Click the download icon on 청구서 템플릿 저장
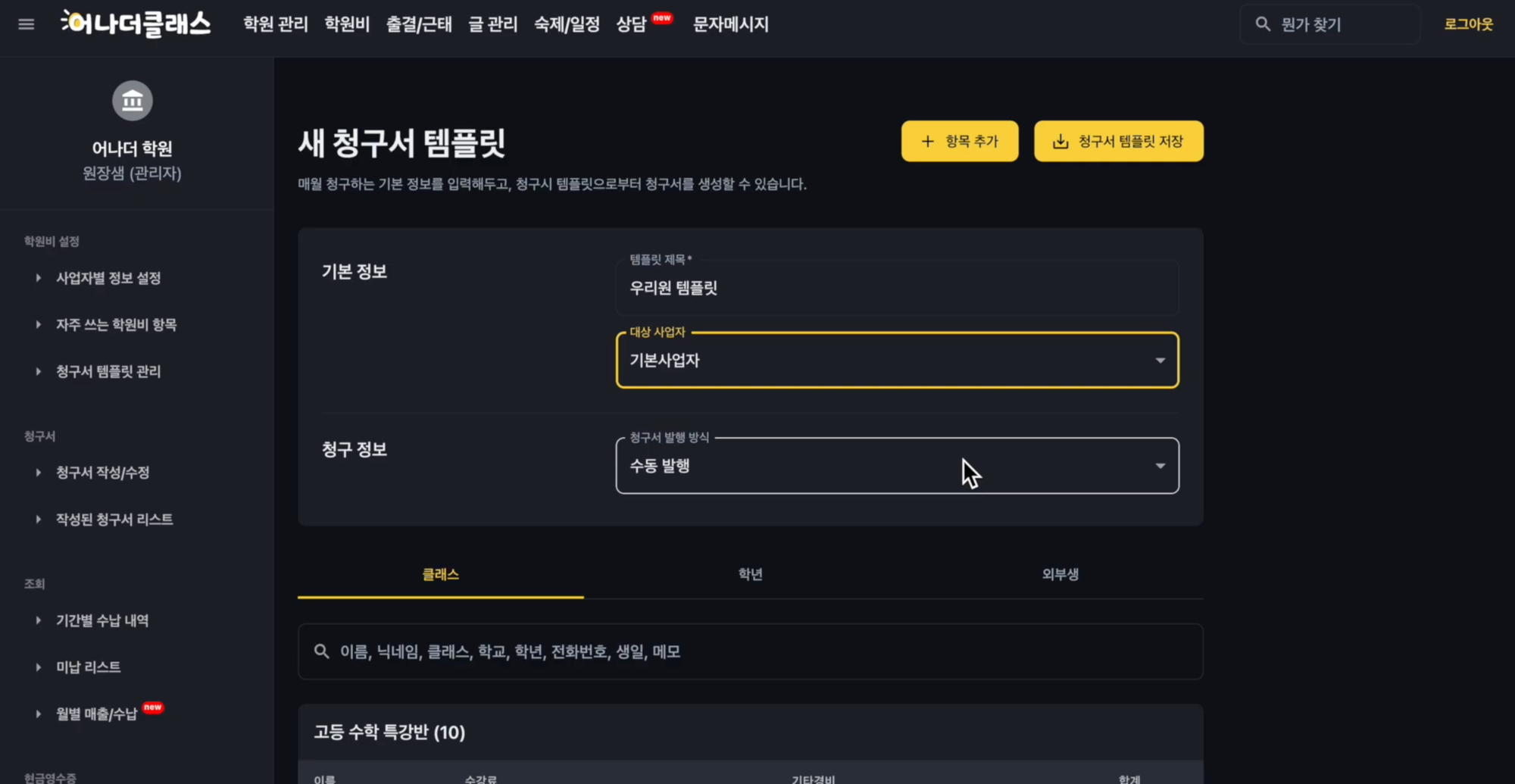1515x784 pixels. coord(1060,141)
